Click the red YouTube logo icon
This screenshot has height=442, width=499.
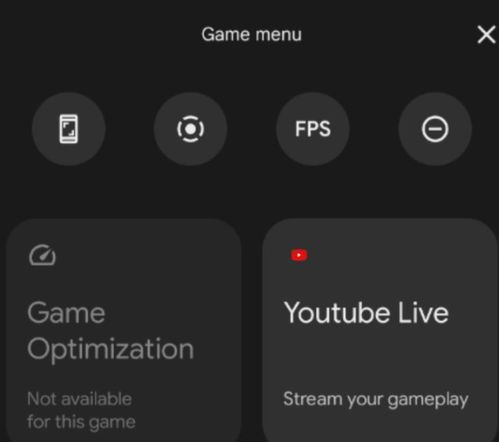point(299,255)
